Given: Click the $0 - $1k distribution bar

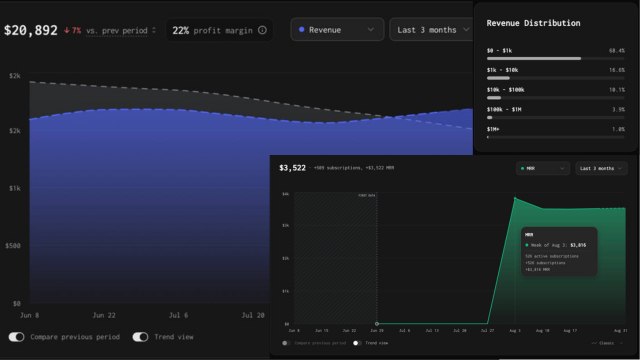Looking at the screenshot, I should pos(556,58).
